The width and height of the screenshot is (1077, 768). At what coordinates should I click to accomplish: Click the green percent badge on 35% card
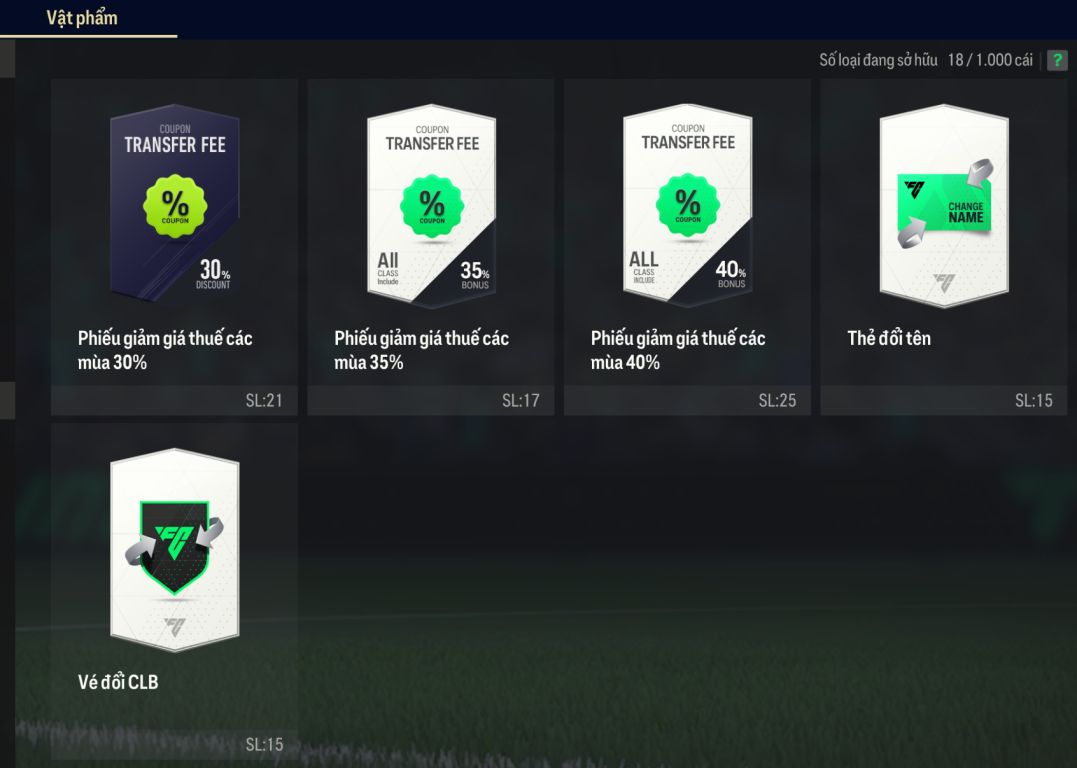[432, 206]
